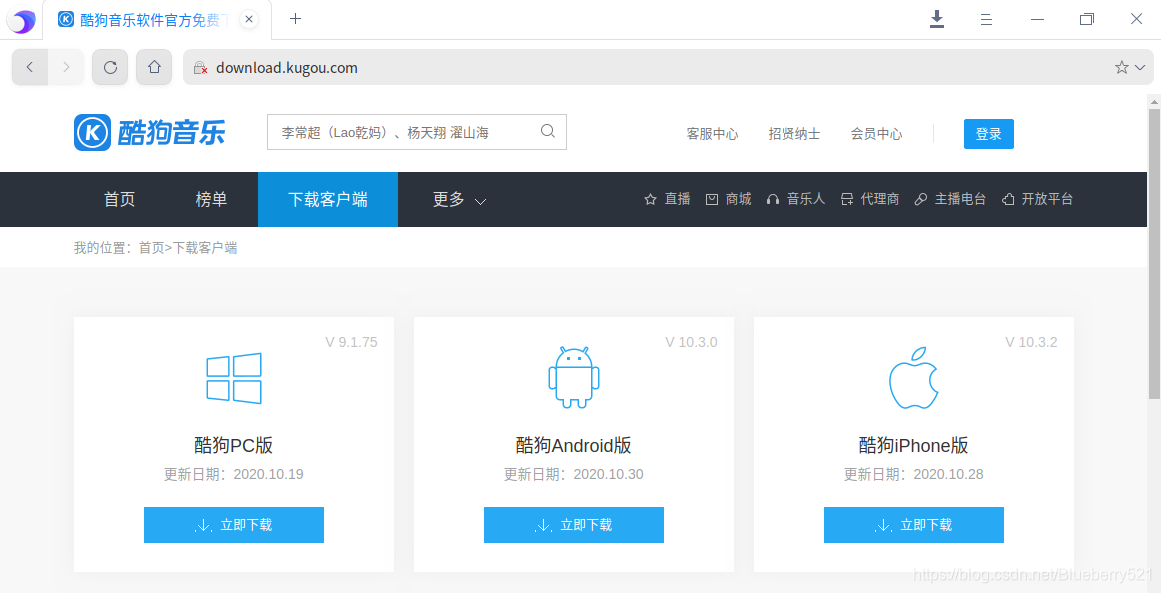Image resolution: width=1161 pixels, height=593 pixels.
Task: Go forward to next page
Action: click(x=66, y=67)
